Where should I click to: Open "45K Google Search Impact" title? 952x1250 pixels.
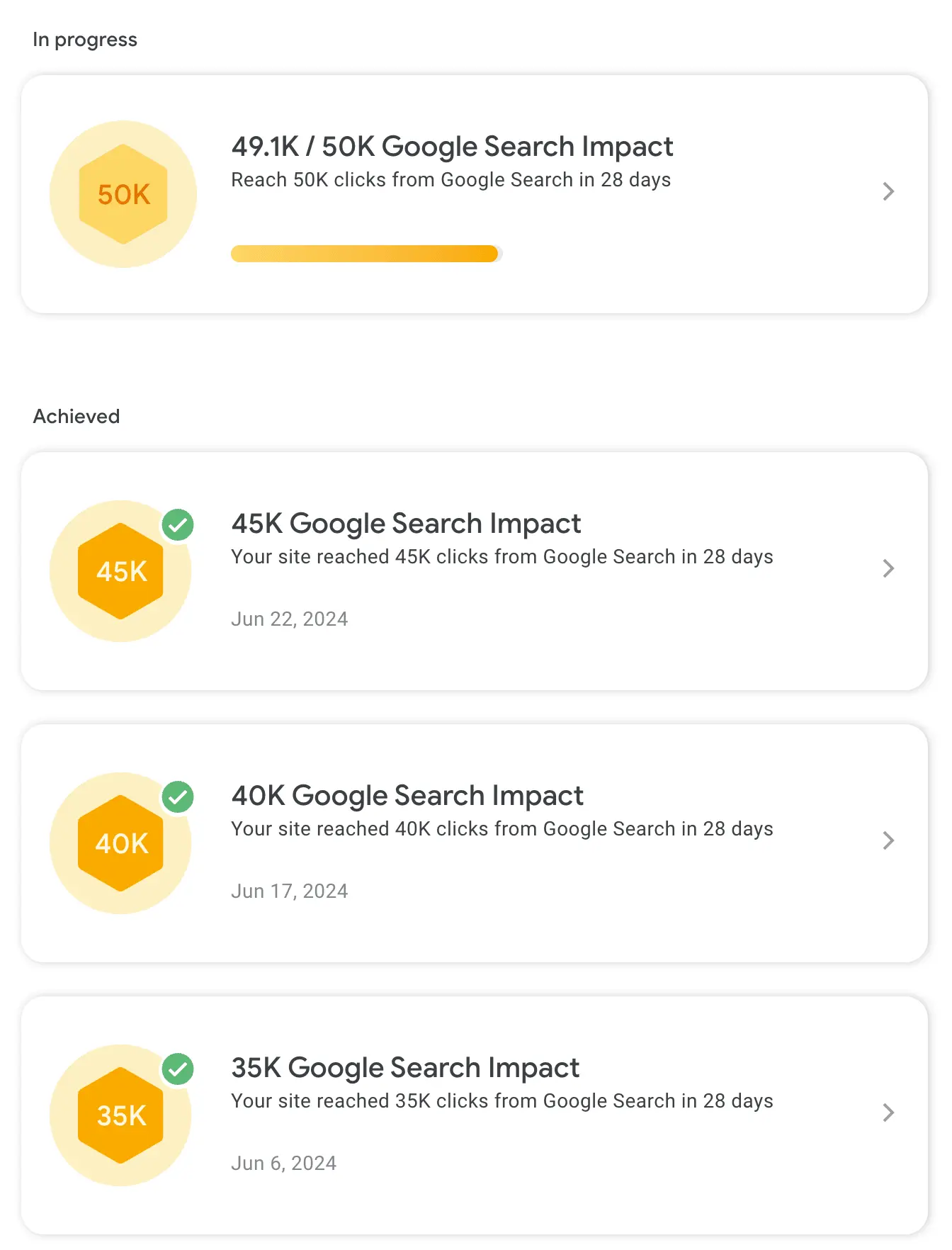(x=406, y=524)
